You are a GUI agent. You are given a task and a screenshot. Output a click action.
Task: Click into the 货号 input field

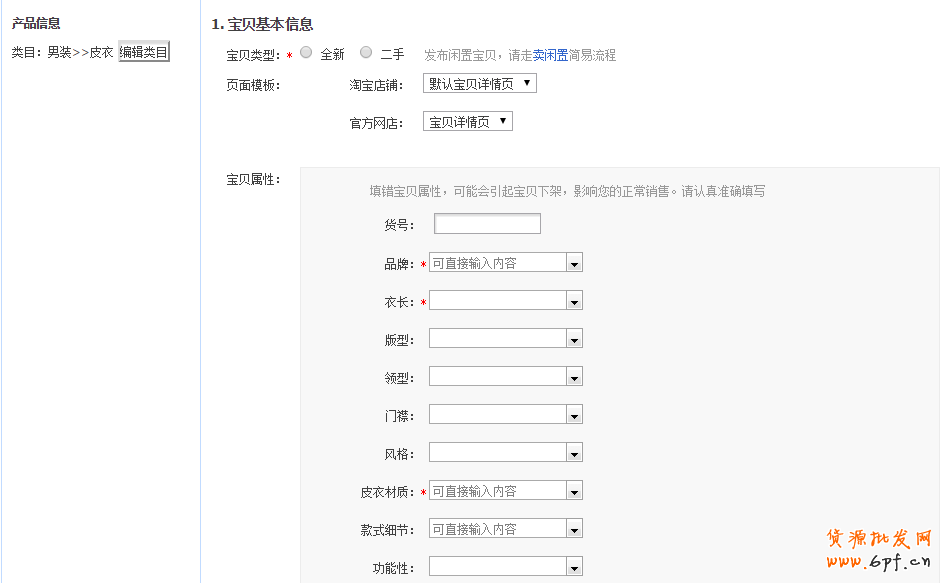[x=487, y=224]
